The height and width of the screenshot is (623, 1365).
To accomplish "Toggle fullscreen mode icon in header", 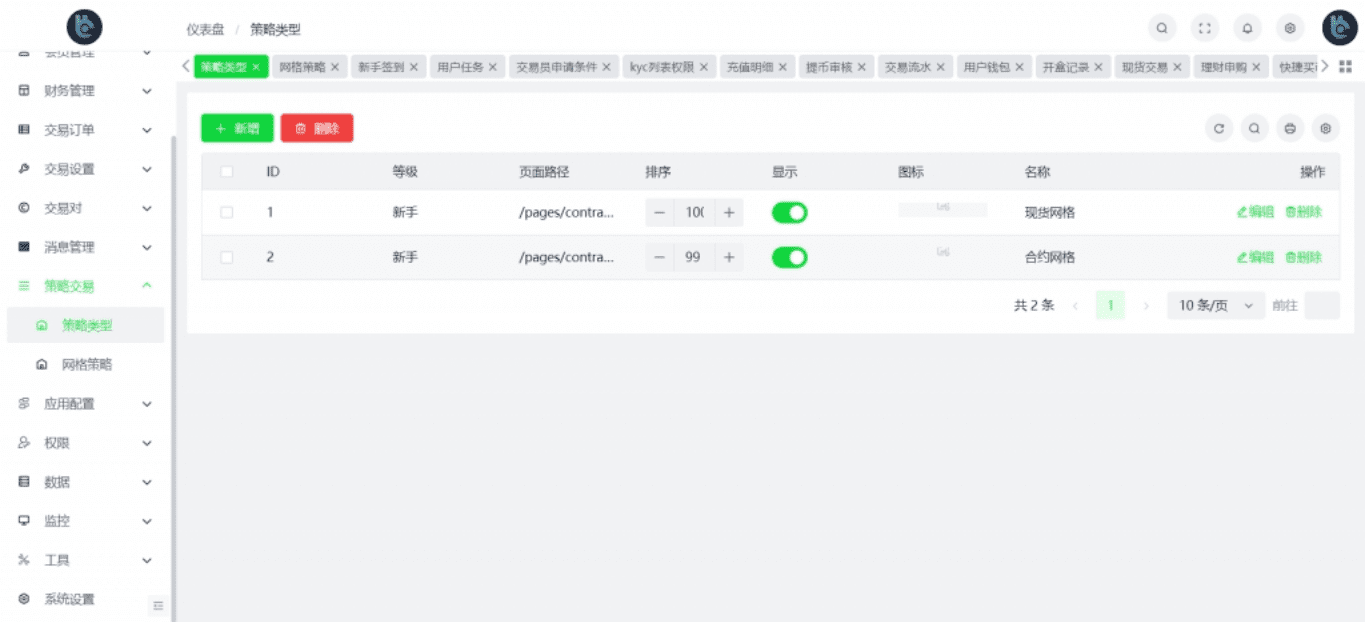I will coord(1204,28).
